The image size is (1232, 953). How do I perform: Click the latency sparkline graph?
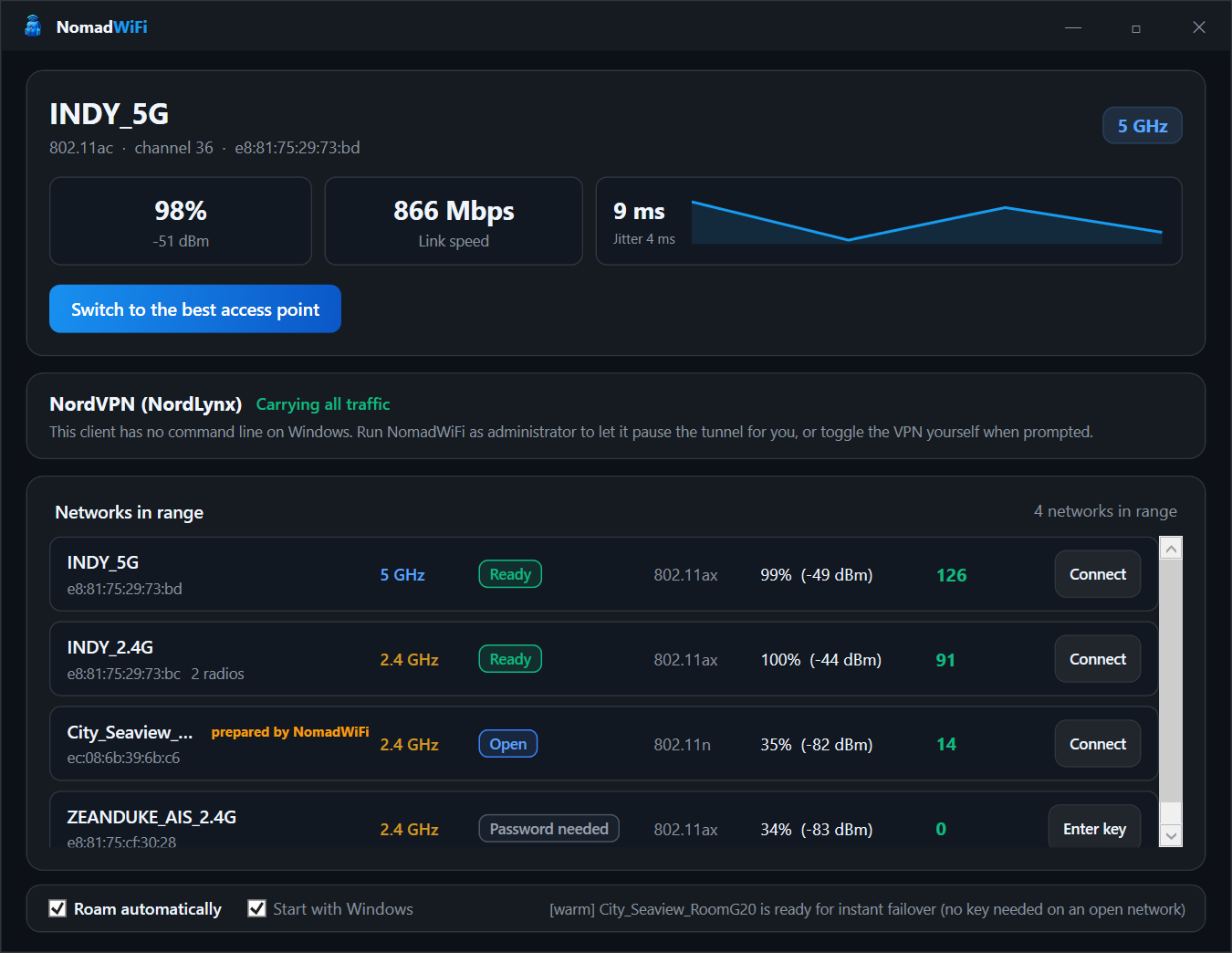point(926,222)
